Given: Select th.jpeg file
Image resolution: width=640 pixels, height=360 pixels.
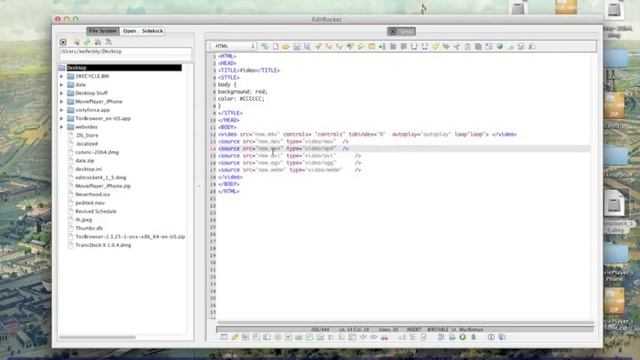Looking at the screenshot, I should (84, 220).
